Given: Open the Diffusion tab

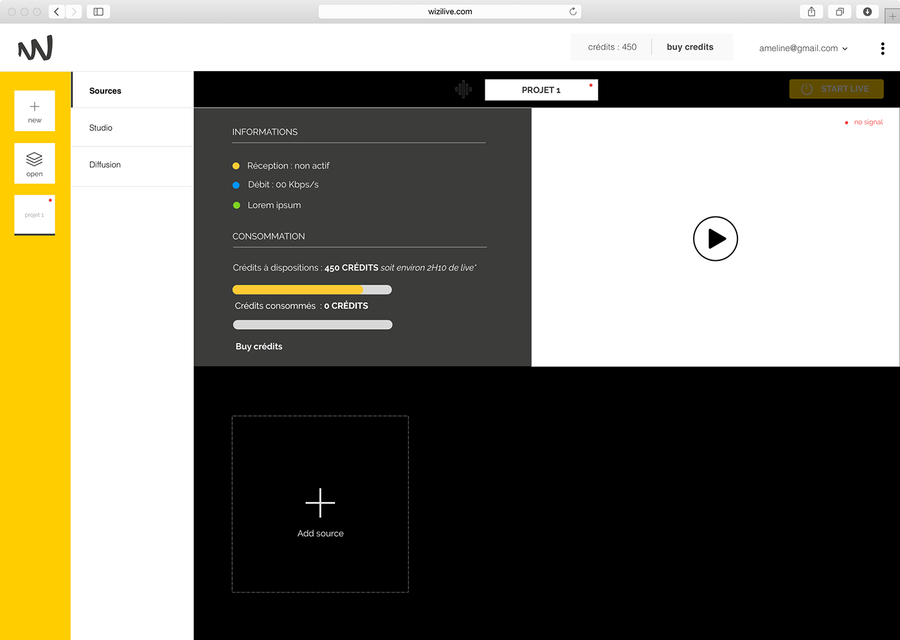Looking at the screenshot, I should tap(105, 165).
